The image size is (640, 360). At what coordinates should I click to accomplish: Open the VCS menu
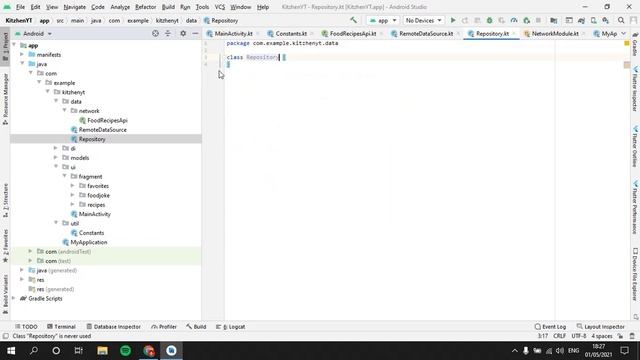(x=220, y=7)
